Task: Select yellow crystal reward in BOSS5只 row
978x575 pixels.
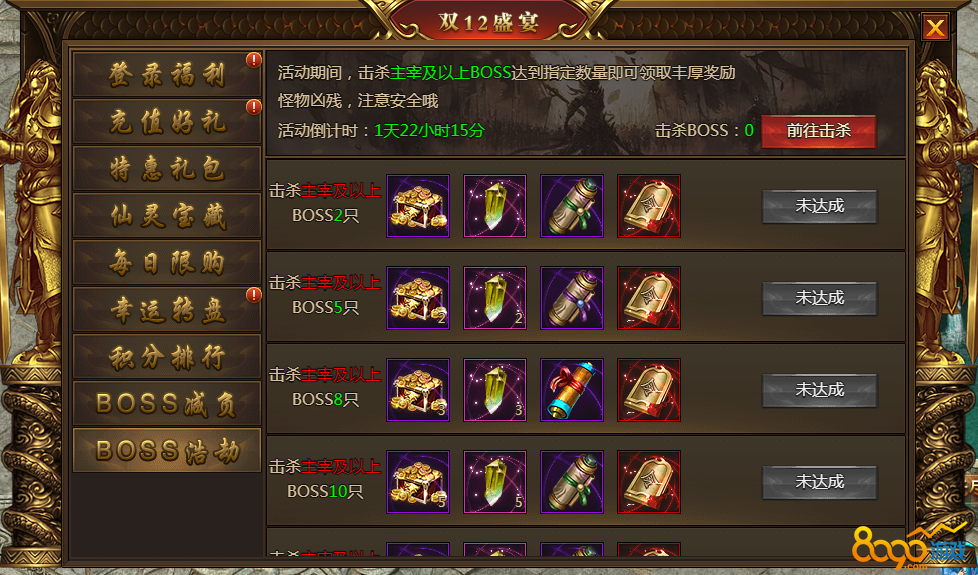Action: [495, 298]
